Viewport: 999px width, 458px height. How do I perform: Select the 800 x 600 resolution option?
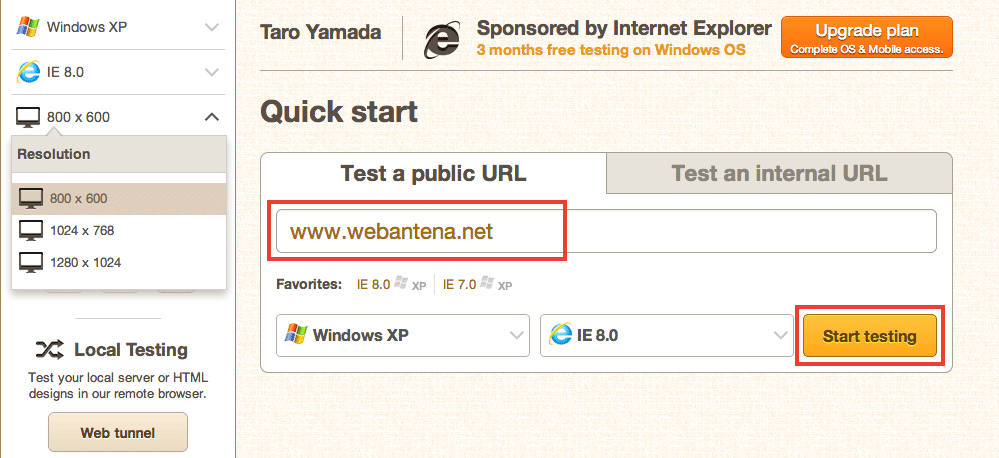(119, 199)
